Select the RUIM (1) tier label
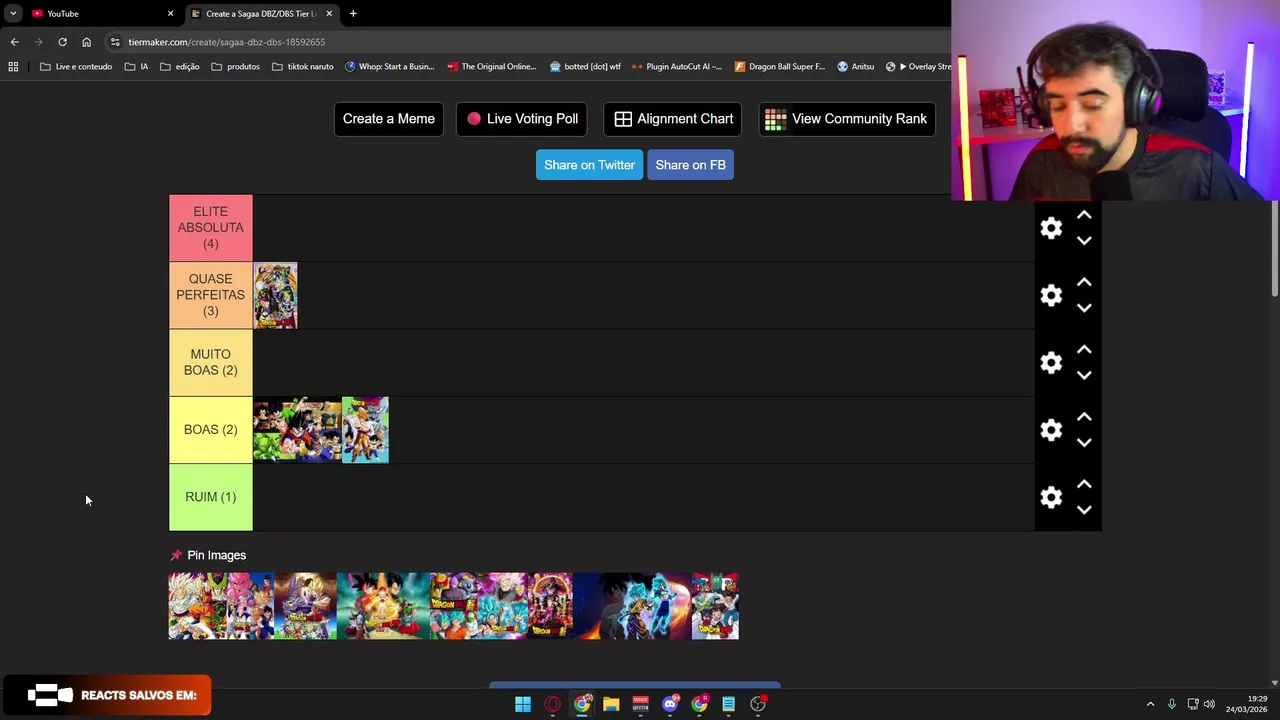 211,497
